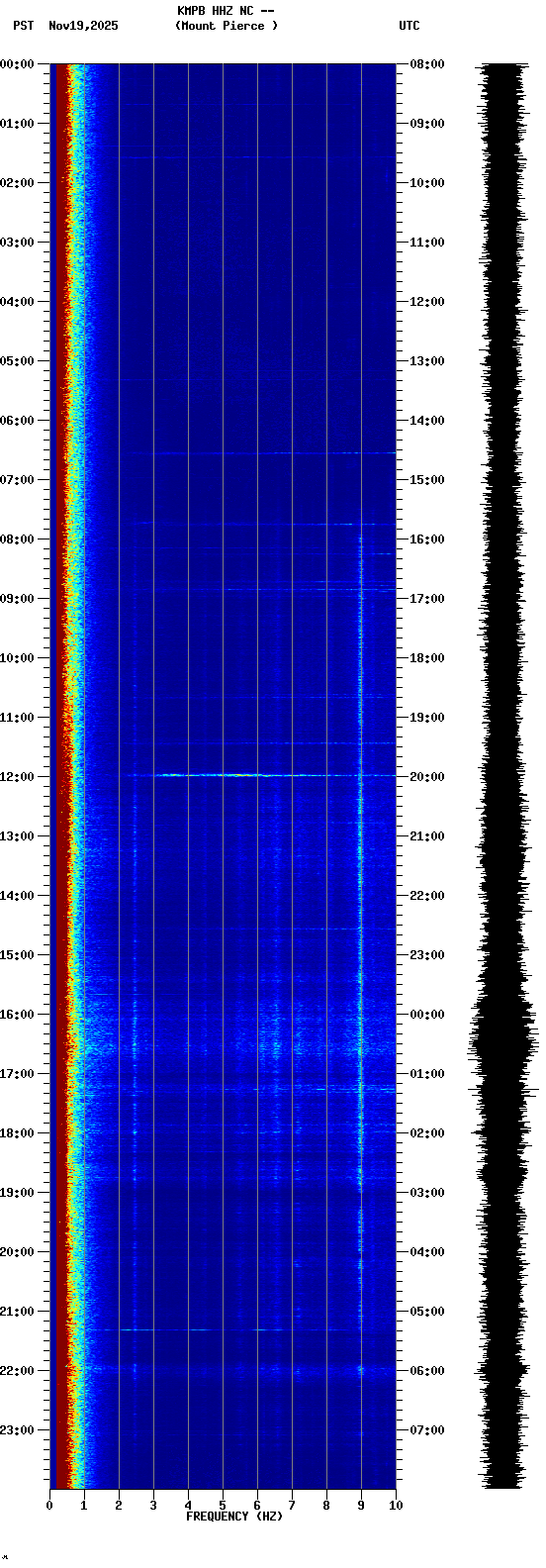Click the 03:00 PST time label
This screenshot has height=1568, width=546.
17,243
